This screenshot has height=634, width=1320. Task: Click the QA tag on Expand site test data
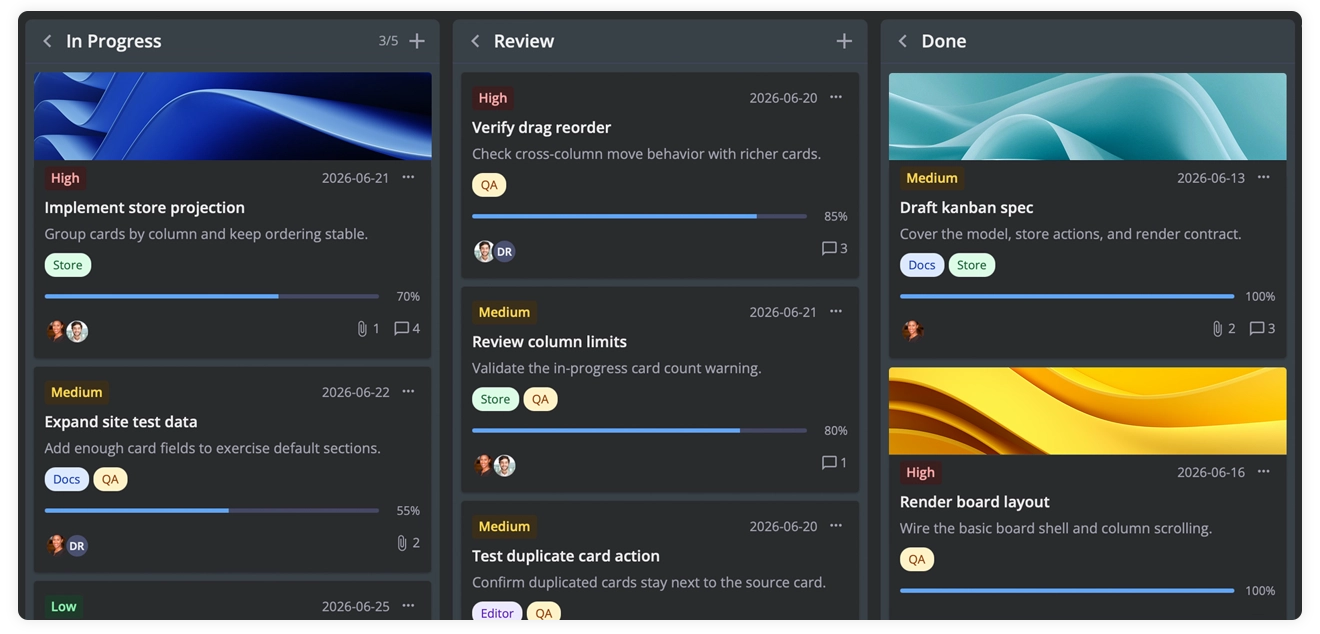pyautogui.click(x=110, y=479)
